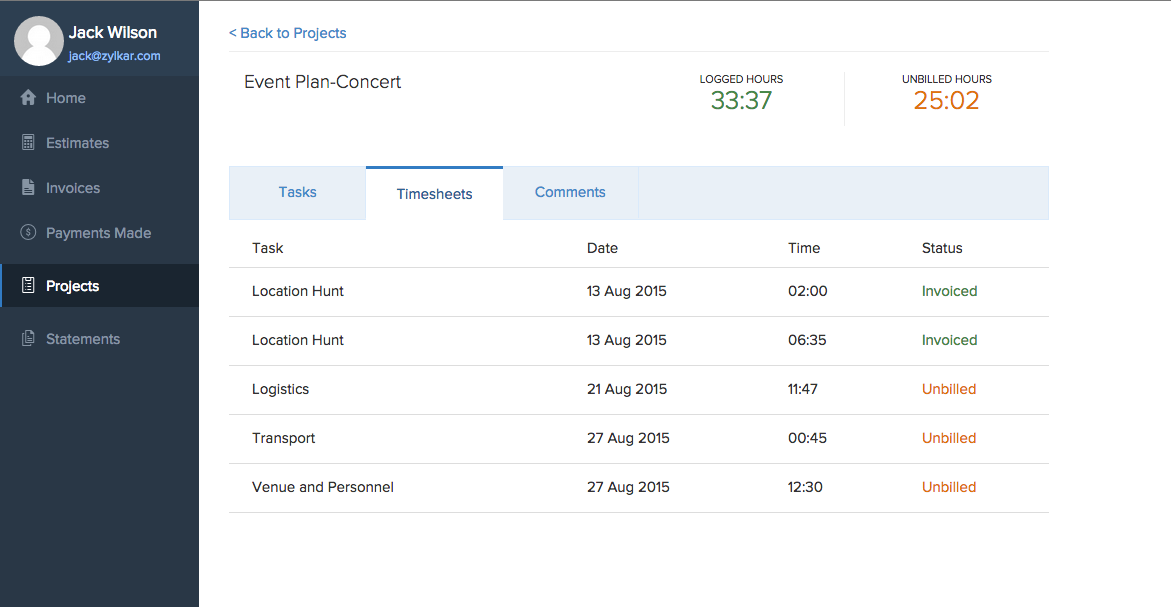Click the Payments Made dollar icon

(x=28, y=233)
